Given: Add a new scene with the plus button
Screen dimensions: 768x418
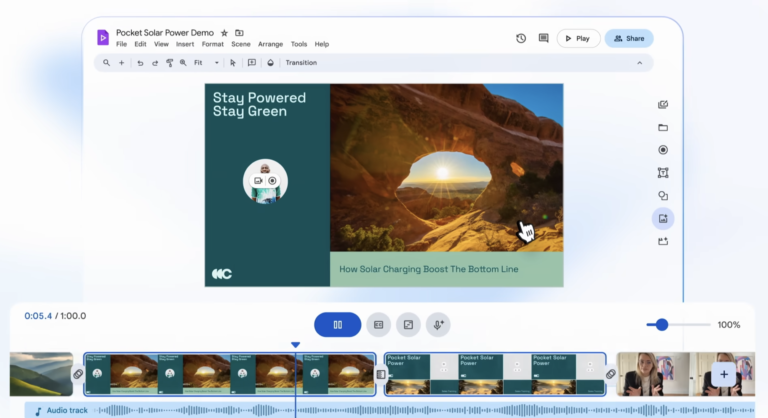Looking at the screenshot, I should (724, 374).
